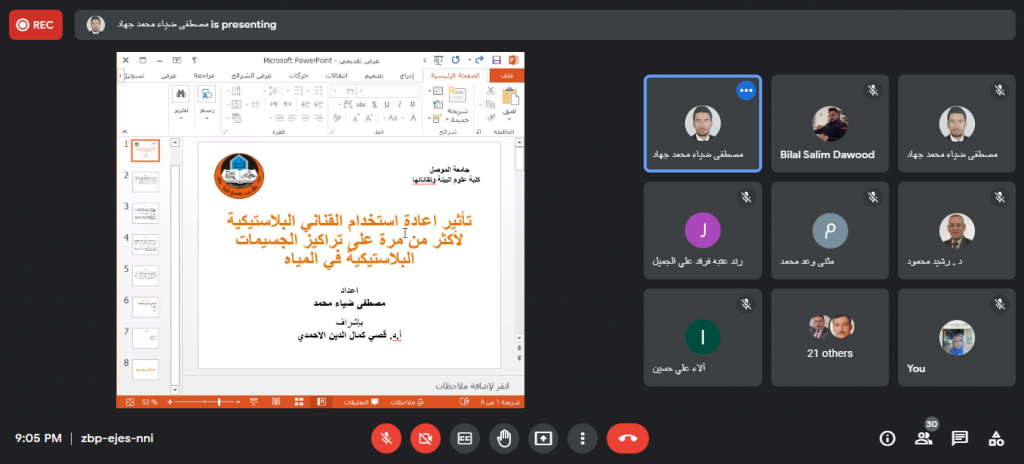
Task: Open the chat with everyone panel
Action: [x=960, y=438]
